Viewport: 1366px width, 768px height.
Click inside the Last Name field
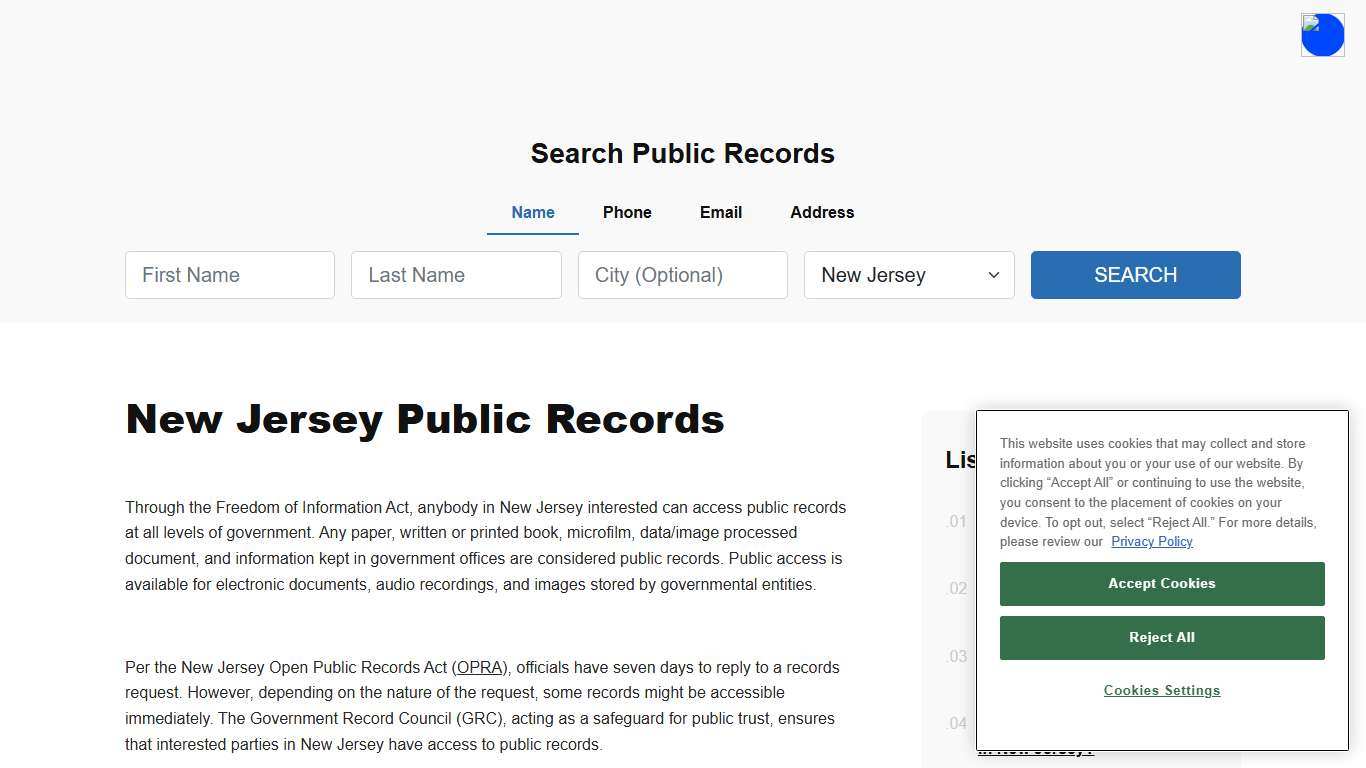point(456,275)
